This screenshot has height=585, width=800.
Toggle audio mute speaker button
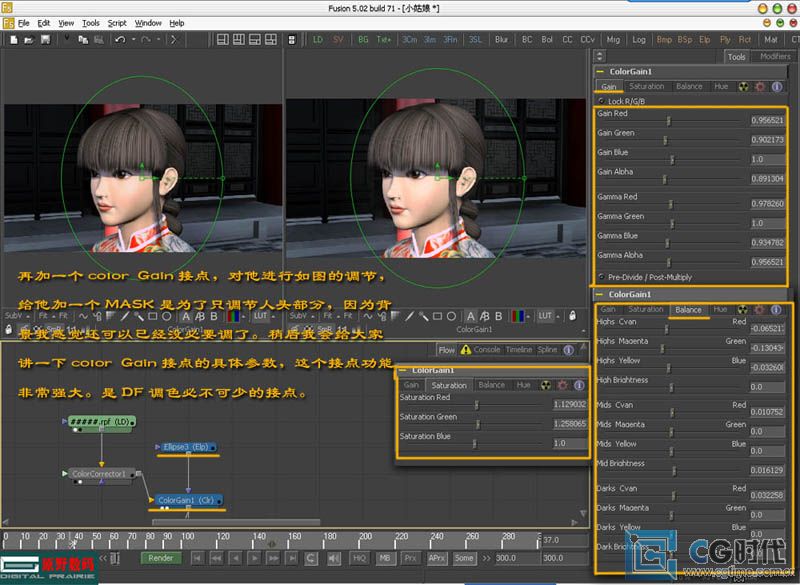[333, 558]
